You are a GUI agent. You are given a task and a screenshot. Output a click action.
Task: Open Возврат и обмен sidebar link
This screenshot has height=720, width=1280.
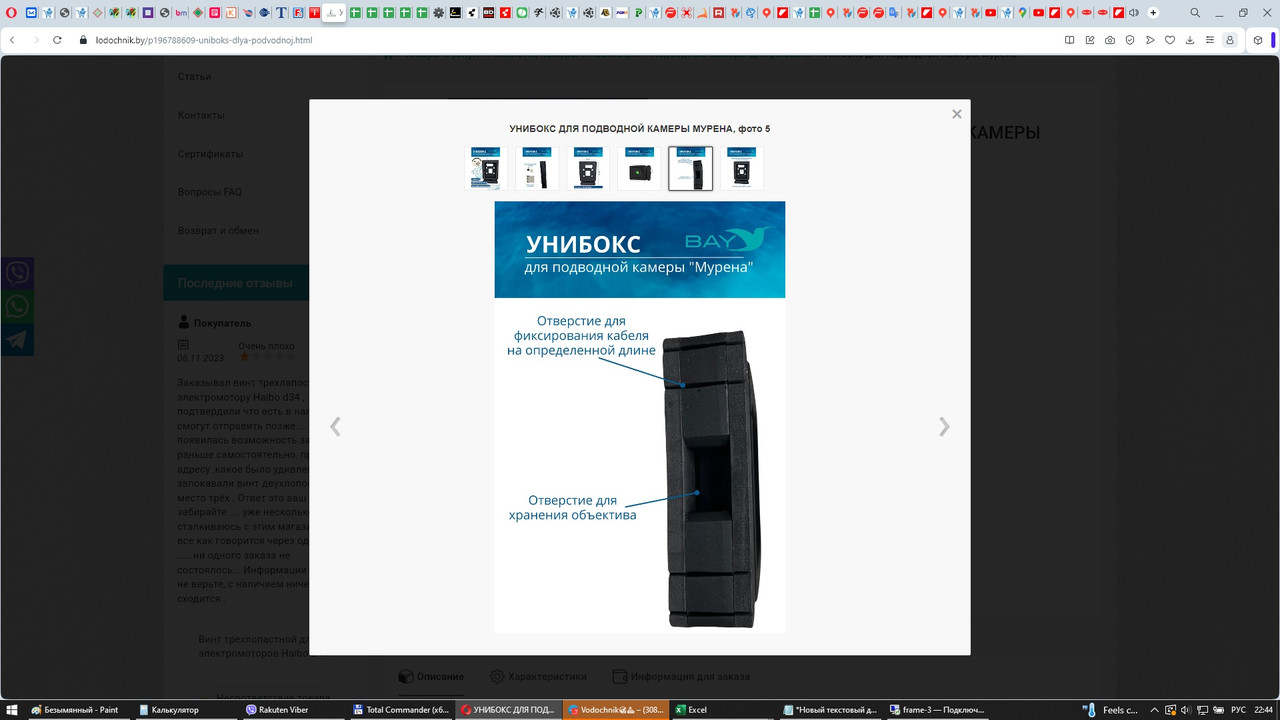tap(218, 230)
